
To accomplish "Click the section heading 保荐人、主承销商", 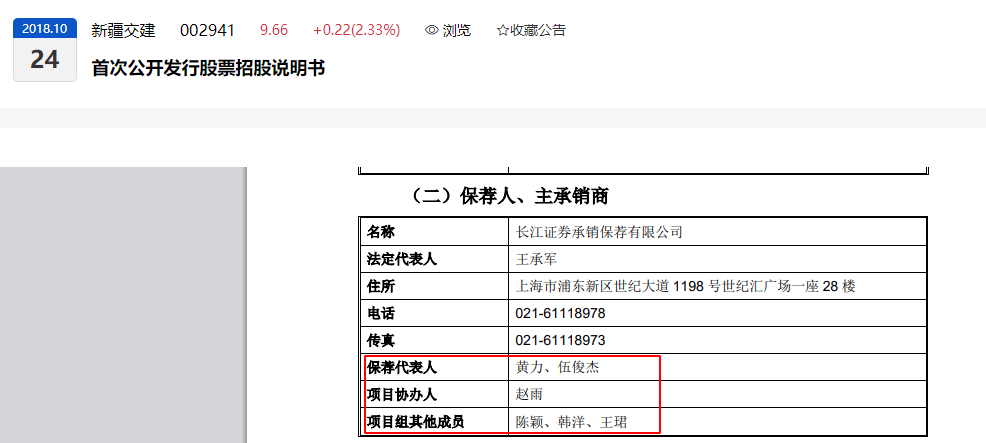I will (535, 196).
